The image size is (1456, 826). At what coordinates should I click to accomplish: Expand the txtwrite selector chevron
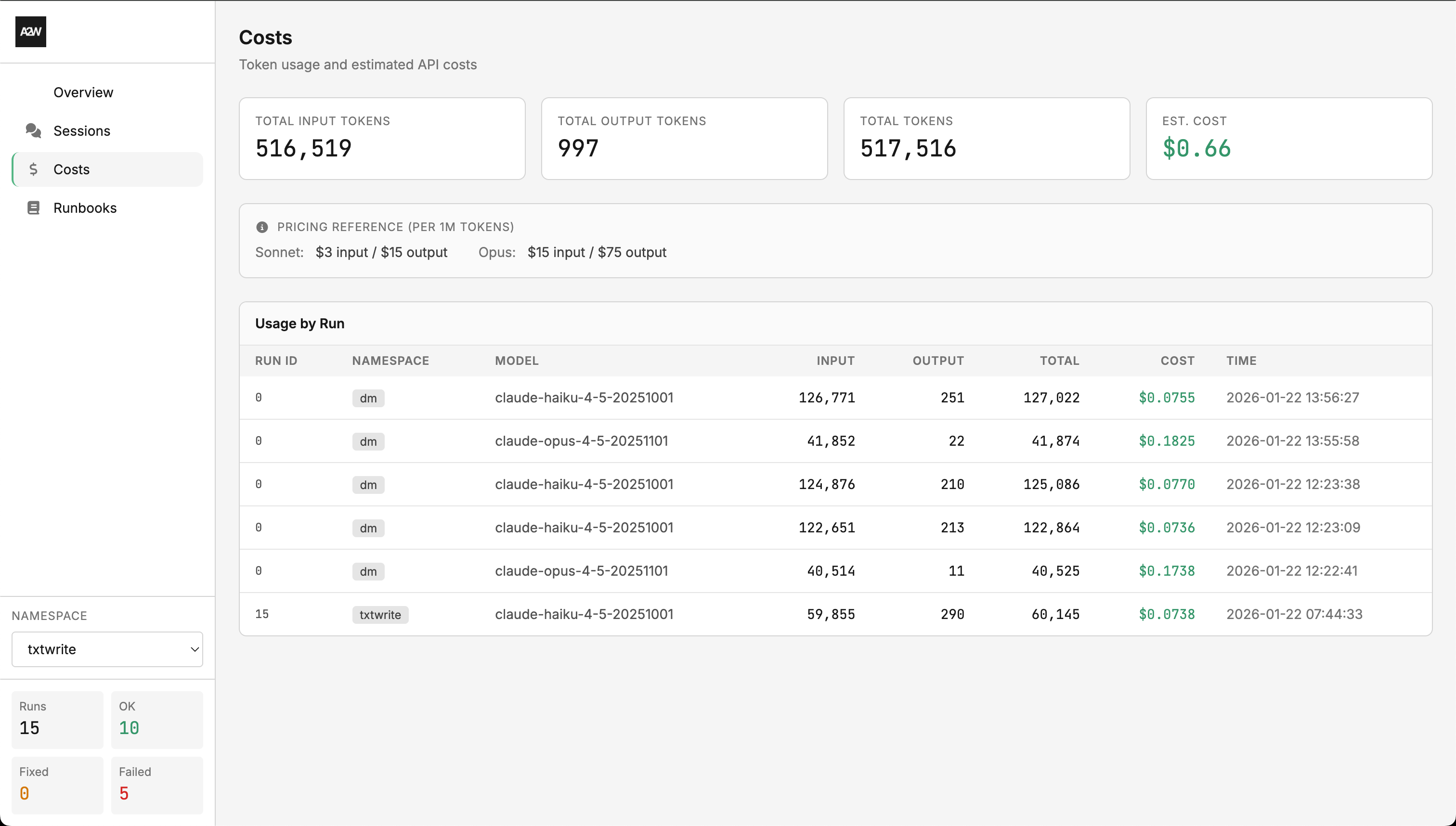(194, 649)
